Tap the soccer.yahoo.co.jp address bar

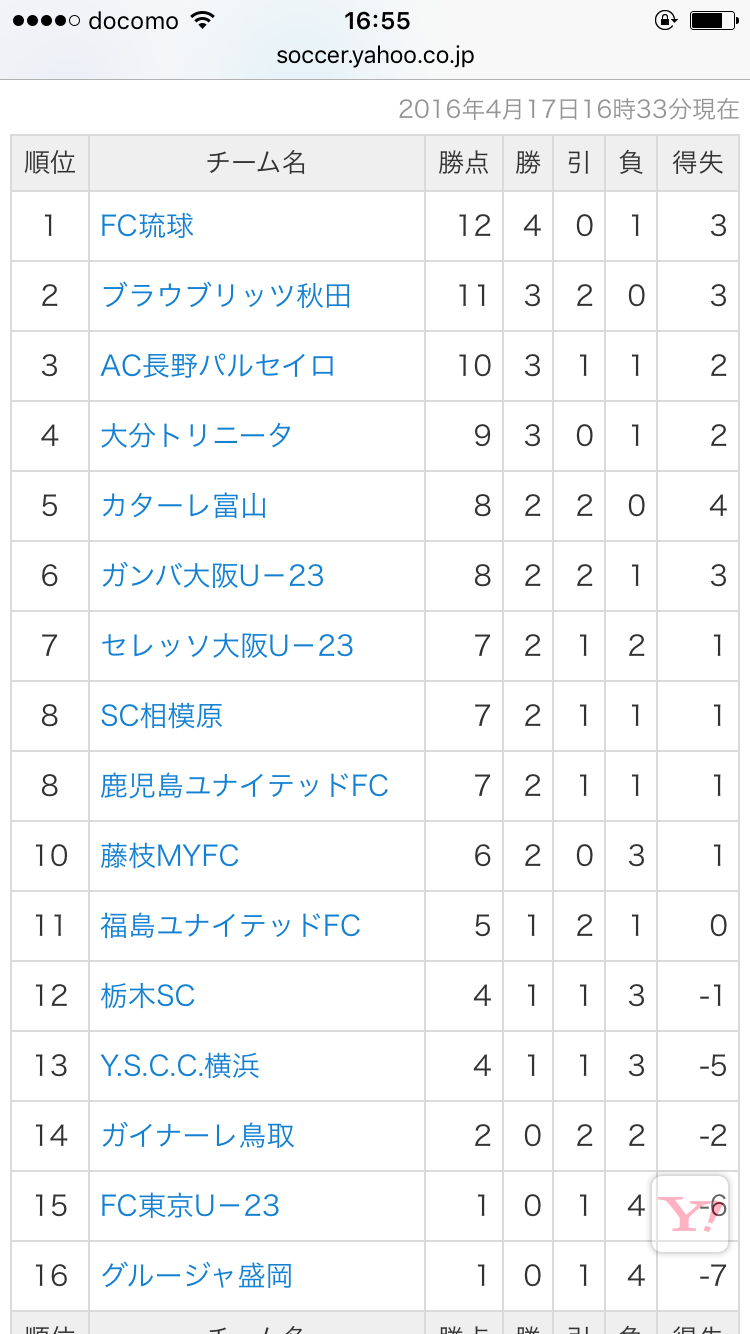375,56
